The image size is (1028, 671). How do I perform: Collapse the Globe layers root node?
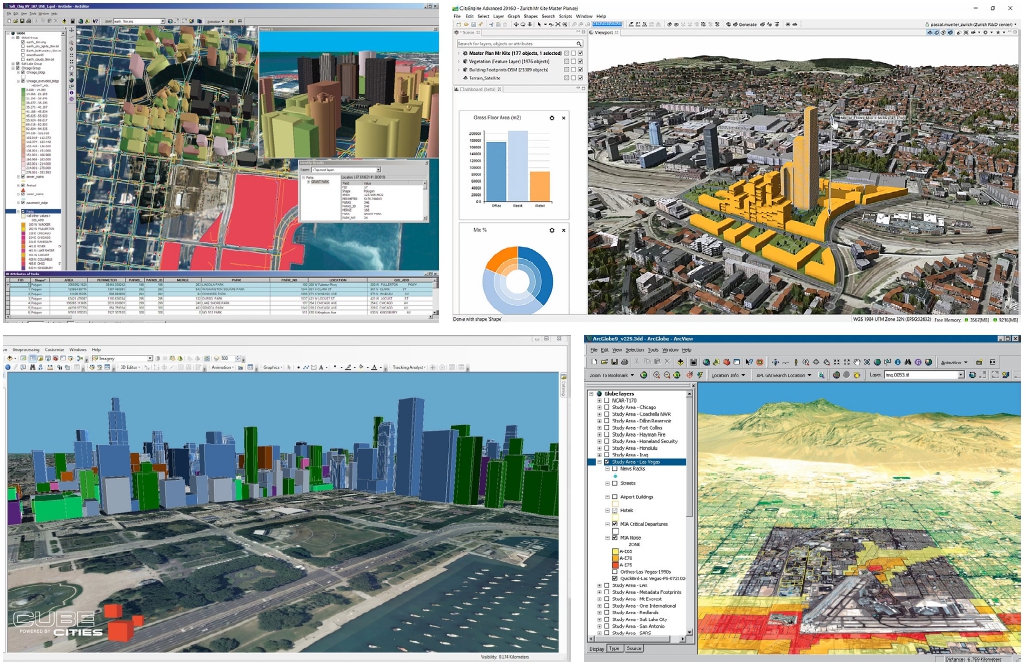[591, 394]
